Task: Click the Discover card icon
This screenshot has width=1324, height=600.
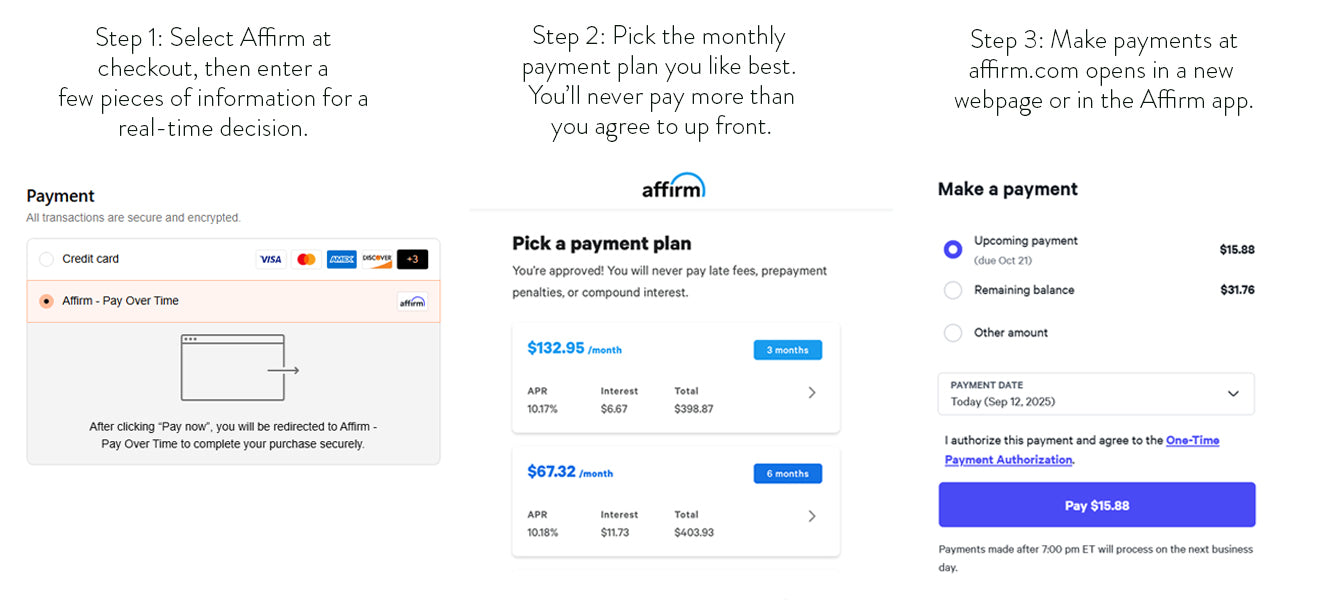Action: pos(377,260)
